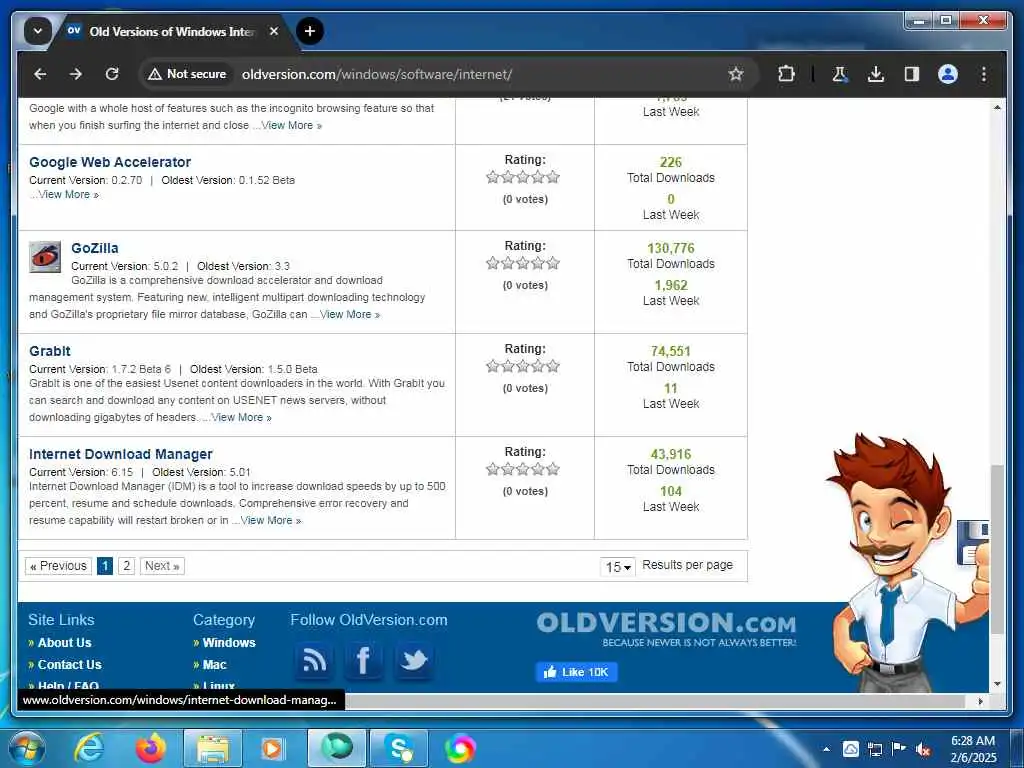The width and height of the screenshot is (1024, 768).
Task: Select the Old Versions of Windows tab
Action: [x=172, y=31]
